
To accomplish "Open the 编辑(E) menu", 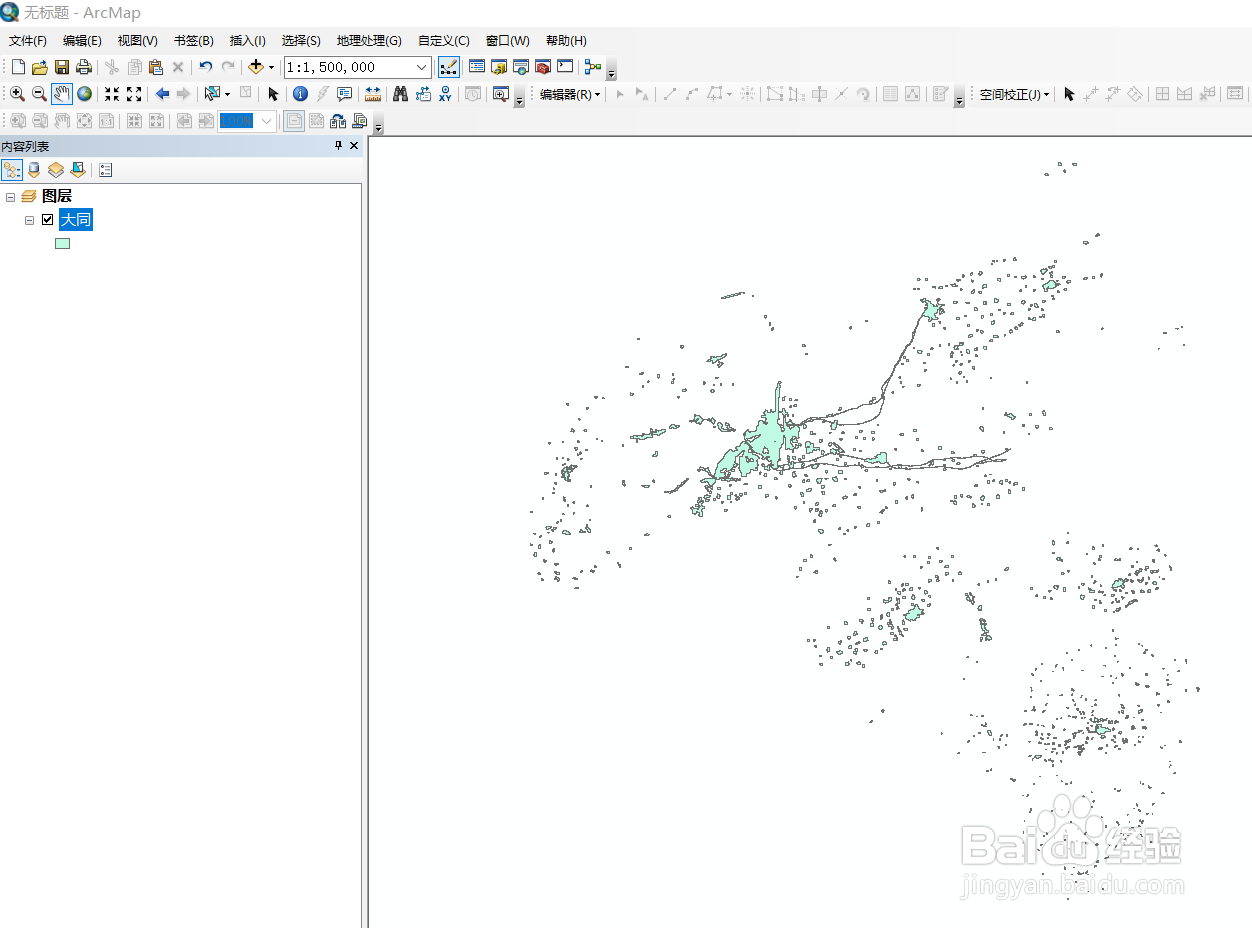I will point(82,41).
